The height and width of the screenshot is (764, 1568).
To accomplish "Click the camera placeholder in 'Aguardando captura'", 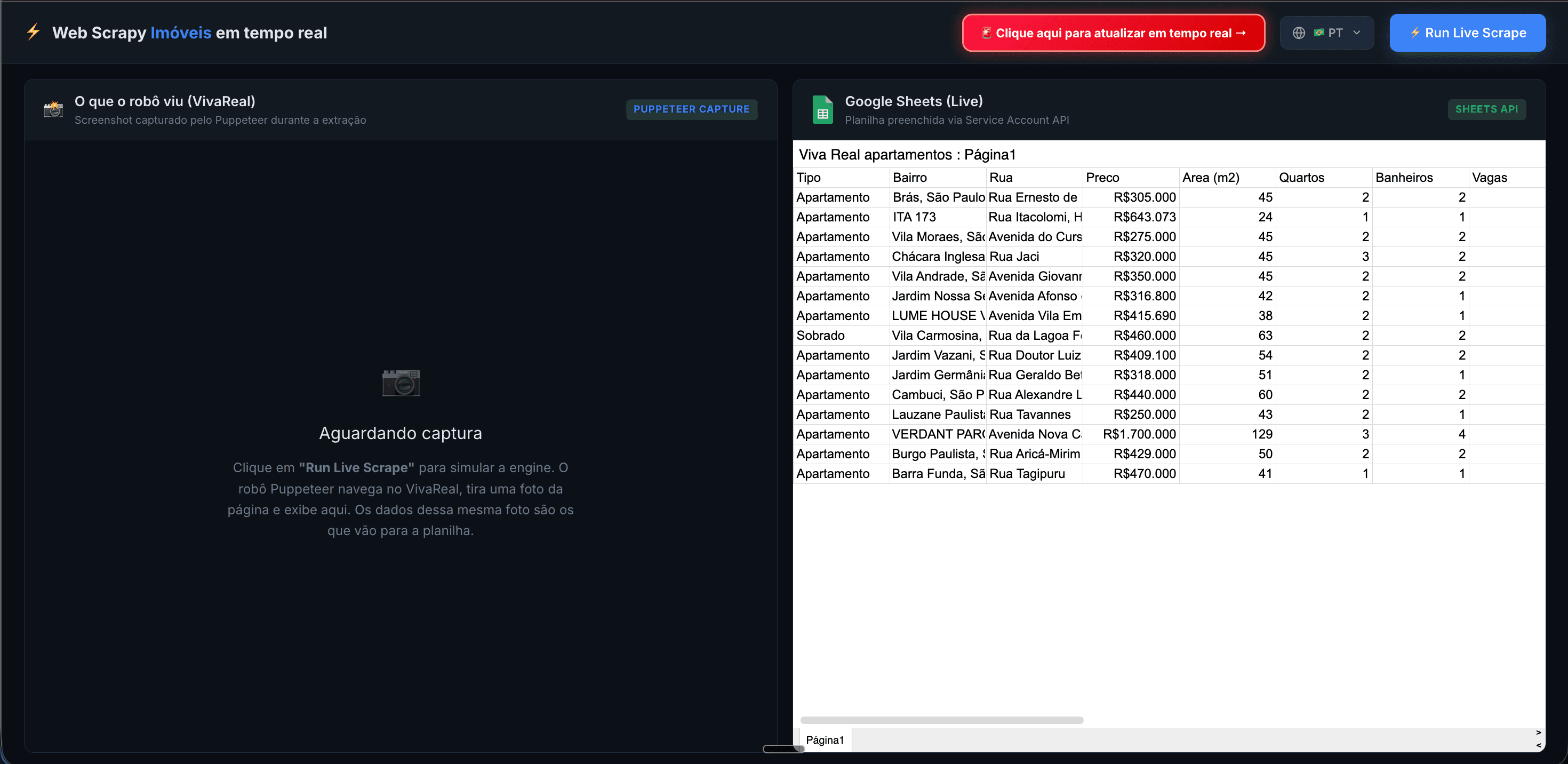I will (400, 383).
